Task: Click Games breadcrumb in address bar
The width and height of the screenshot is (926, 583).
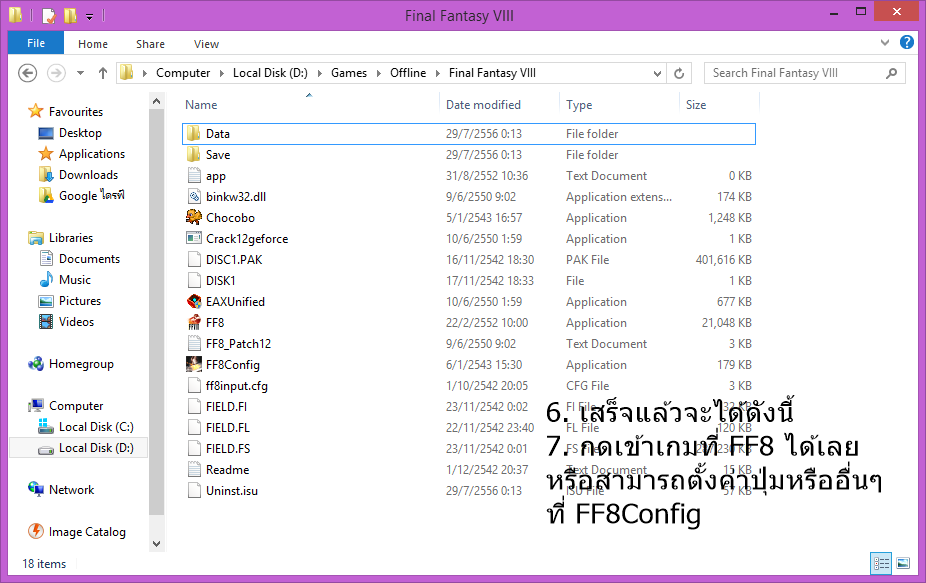Action: (348, 73)
